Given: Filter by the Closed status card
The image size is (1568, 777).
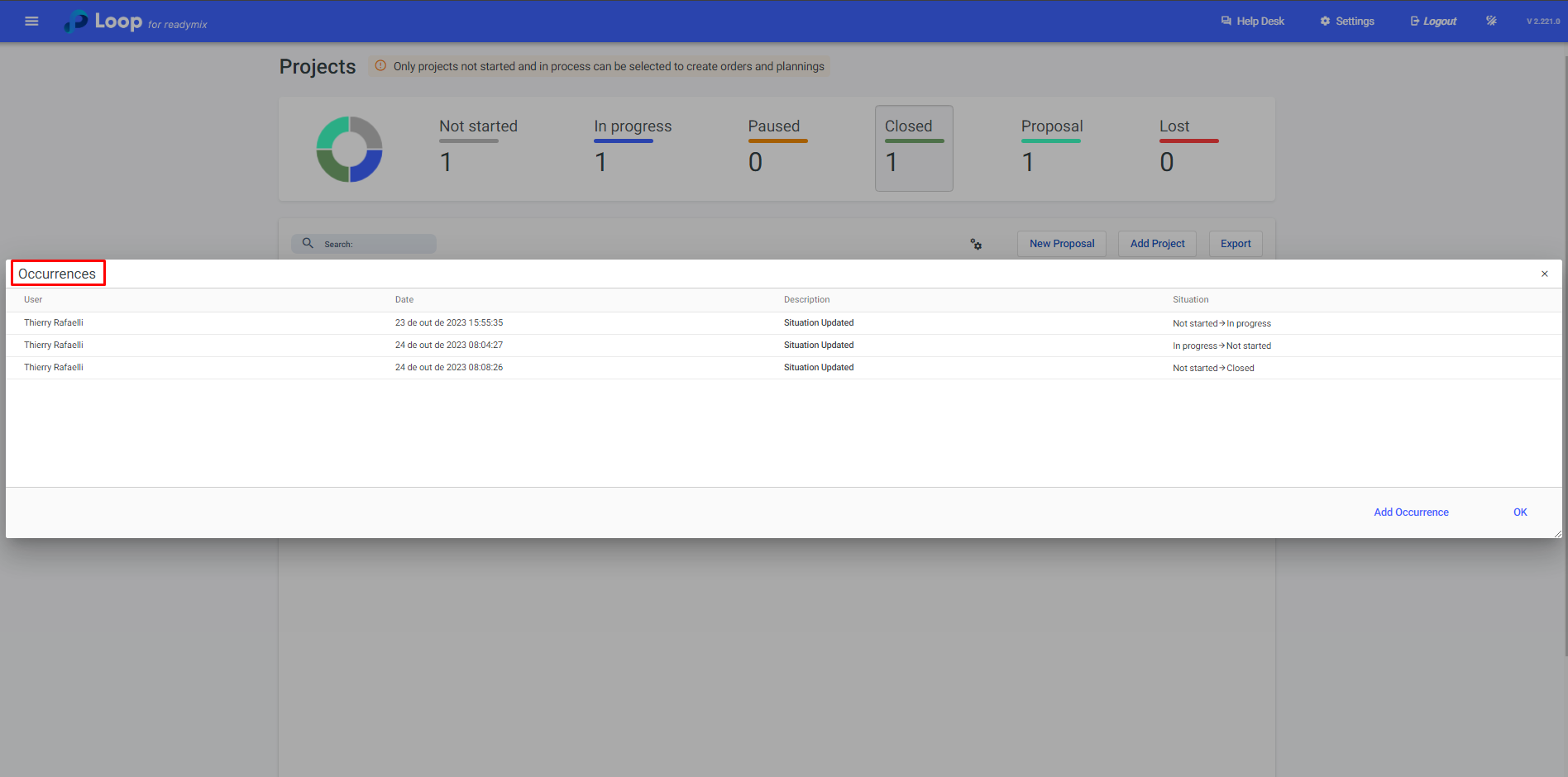Looking at the screenshot, I should [x=914, y=149].
